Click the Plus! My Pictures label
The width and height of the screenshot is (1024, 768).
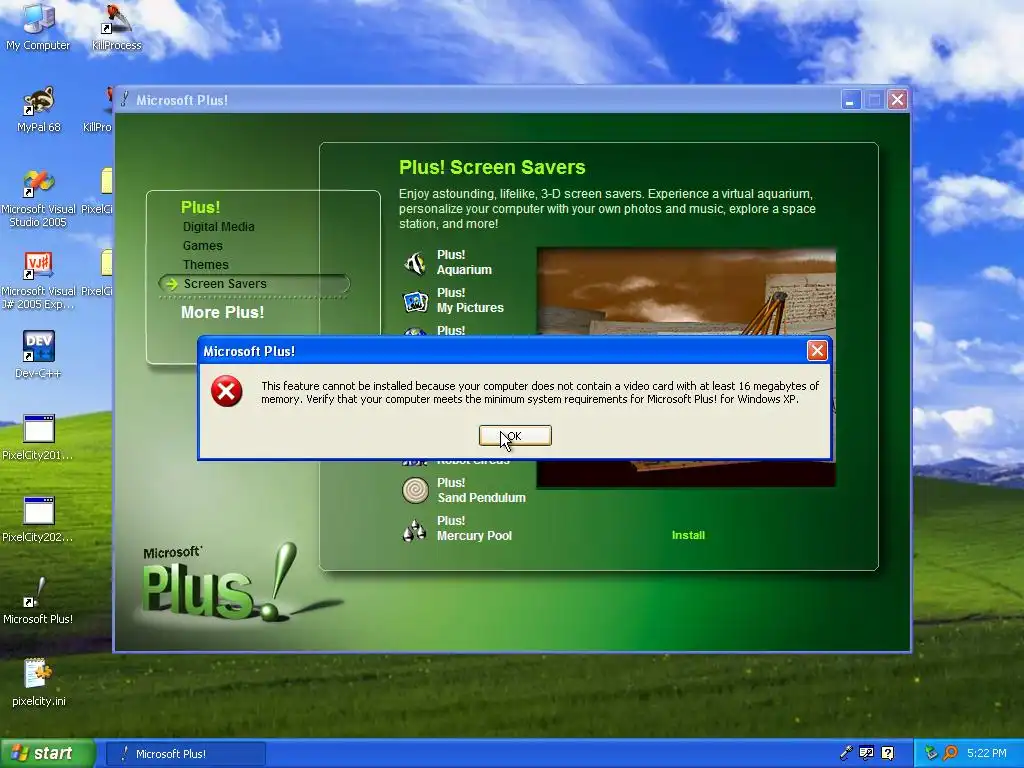tap(470, 300)
